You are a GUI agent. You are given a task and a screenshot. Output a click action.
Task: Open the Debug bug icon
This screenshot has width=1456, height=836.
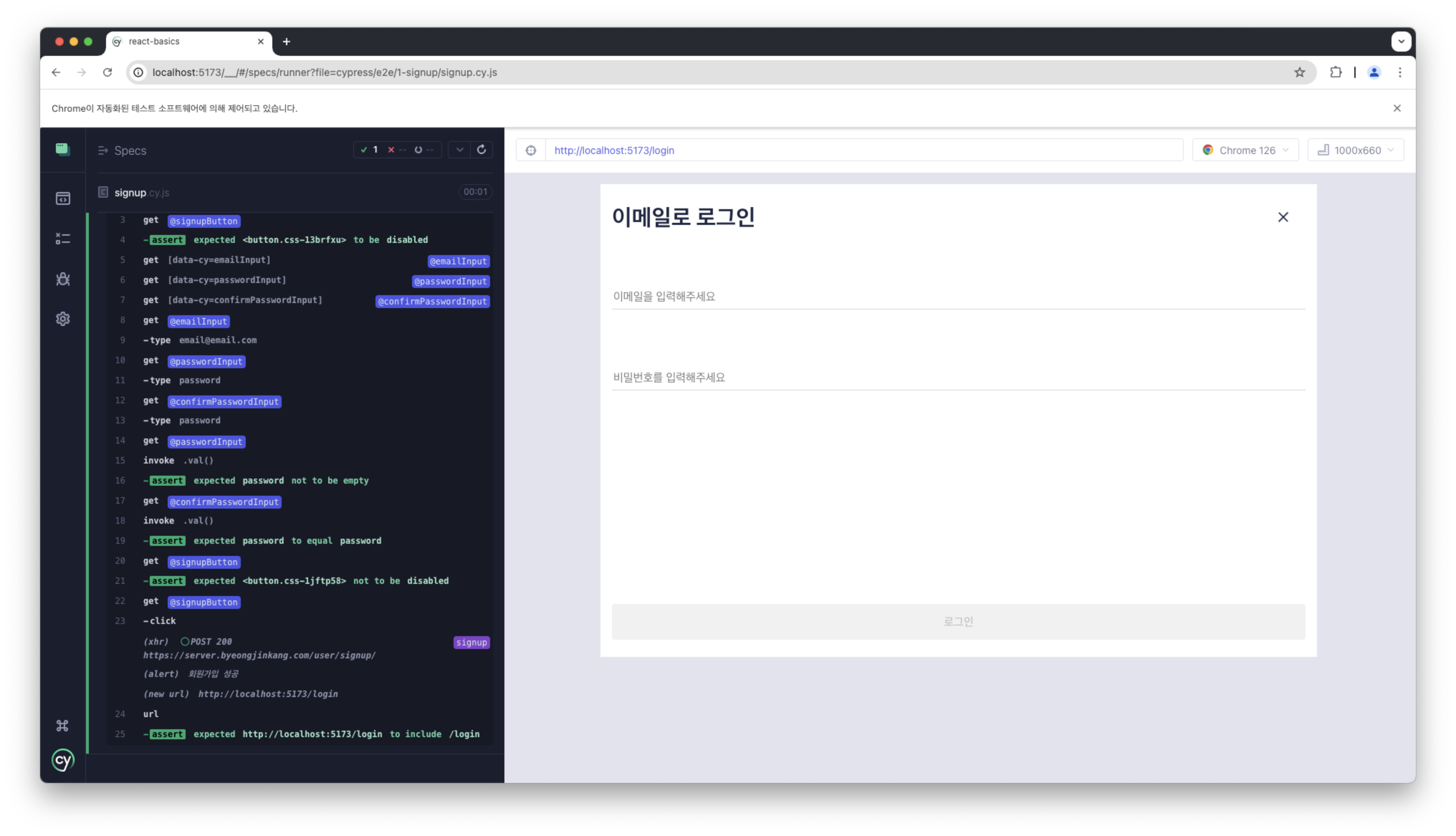point(63,279)
